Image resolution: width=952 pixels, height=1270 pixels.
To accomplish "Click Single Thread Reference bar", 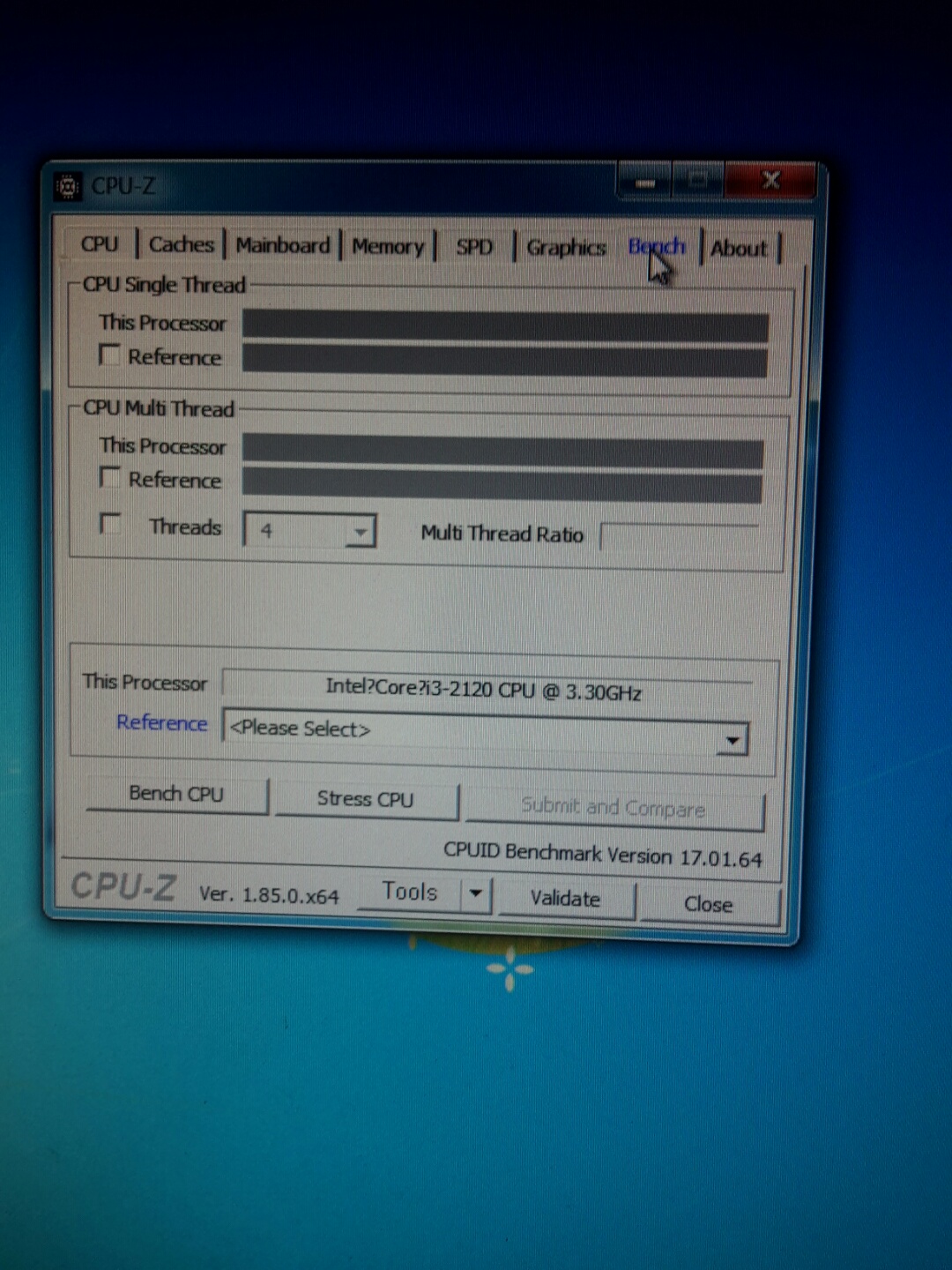I will [x=504, y=359].
